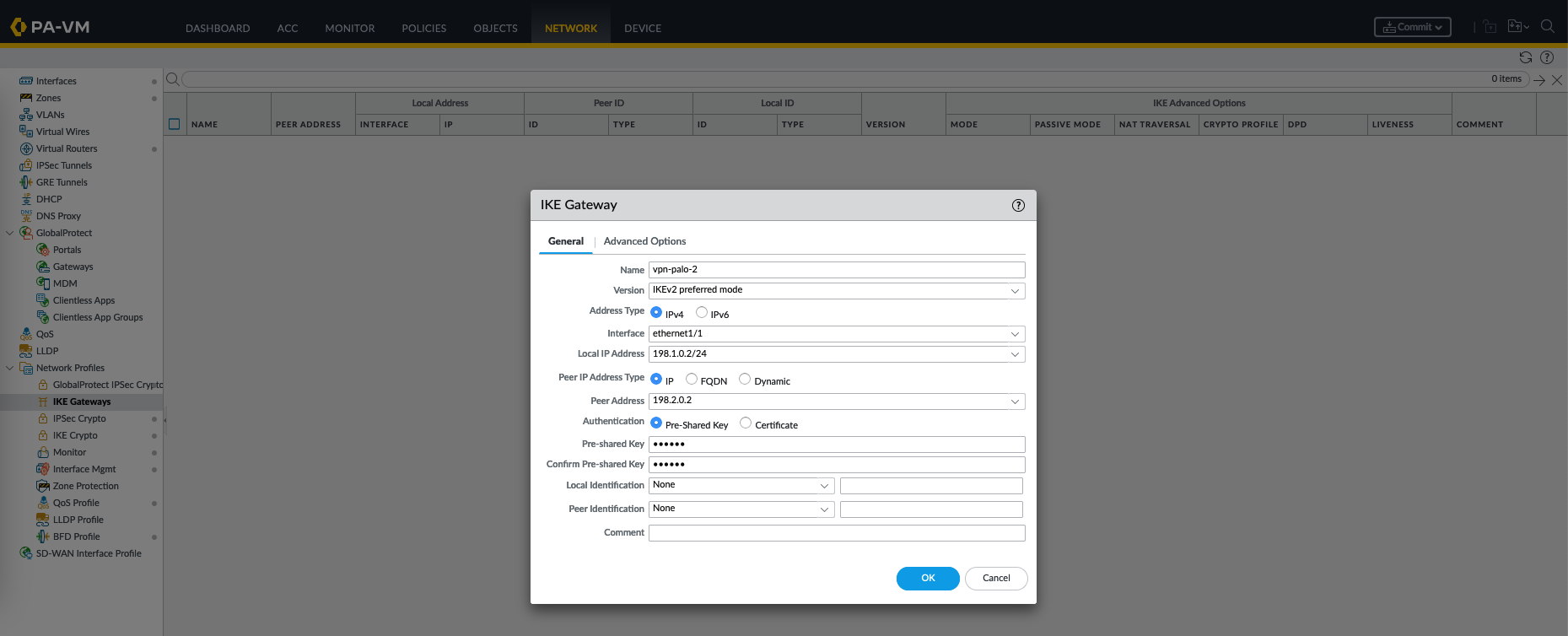Image resolution: width=1568 pixels, height=636 pixels.
Task: Select Certificate authentication option
Action: (746, 423)
